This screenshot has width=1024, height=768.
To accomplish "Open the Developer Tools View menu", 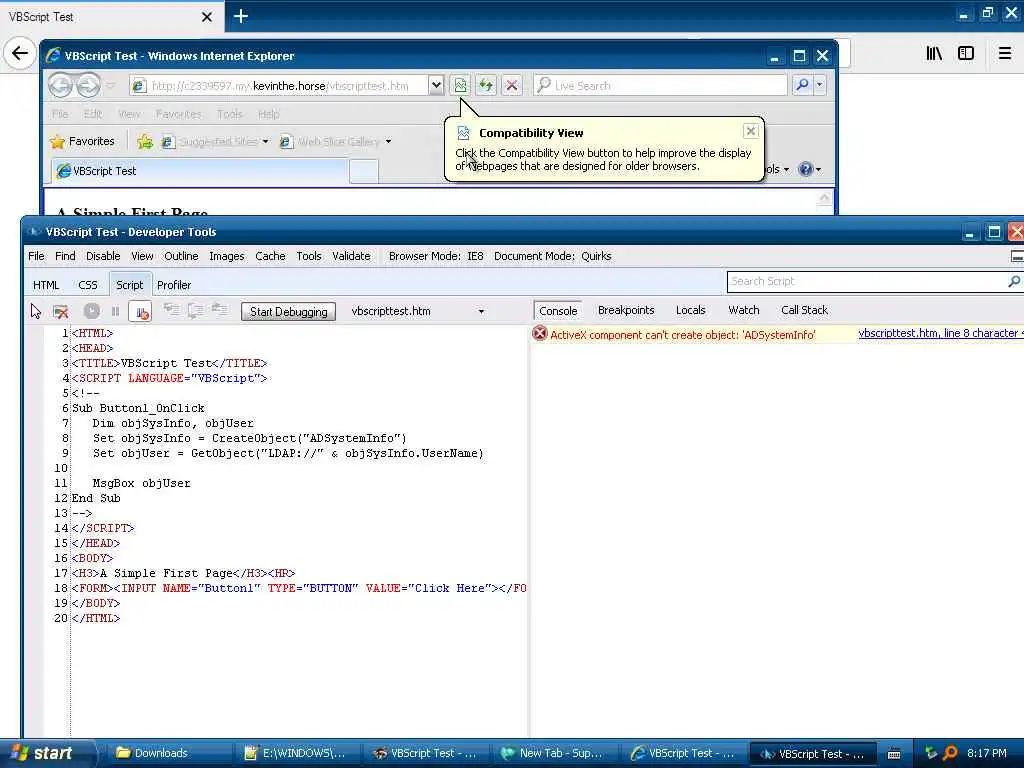I will point(142,256).
